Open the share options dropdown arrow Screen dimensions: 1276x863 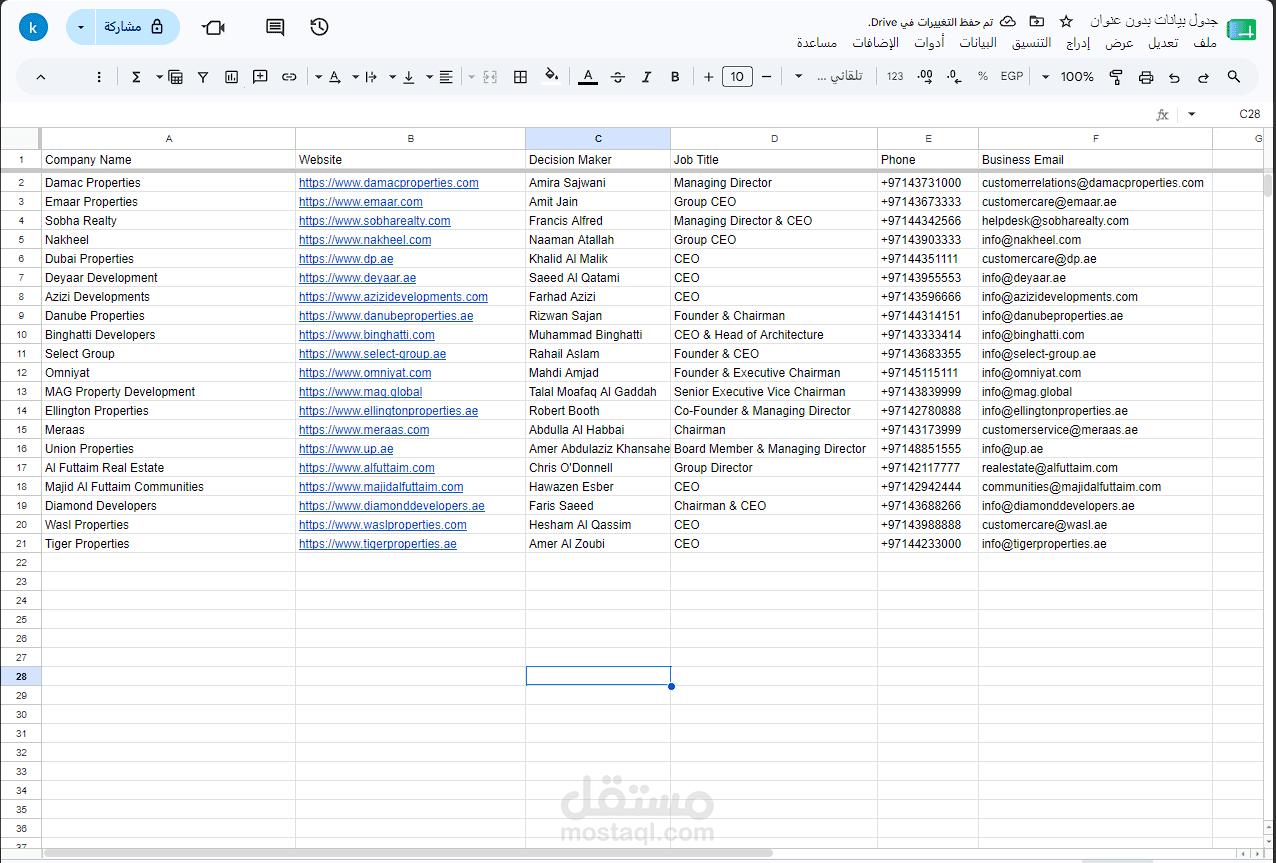81,27
